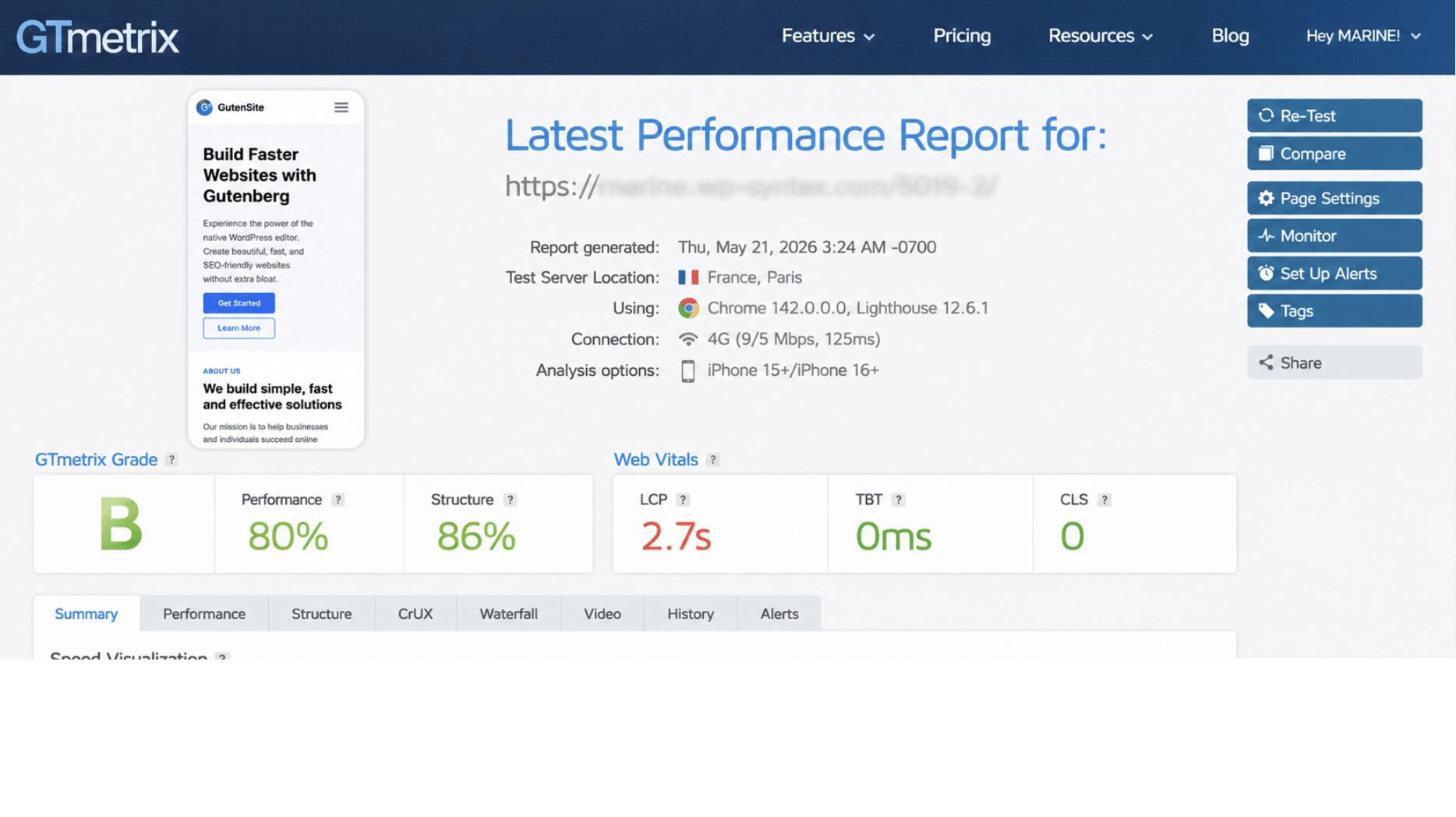The height and width of the screenshot is (817, 1456).
Task: Click the 2.7s LCP value
Action: (676, 536)
